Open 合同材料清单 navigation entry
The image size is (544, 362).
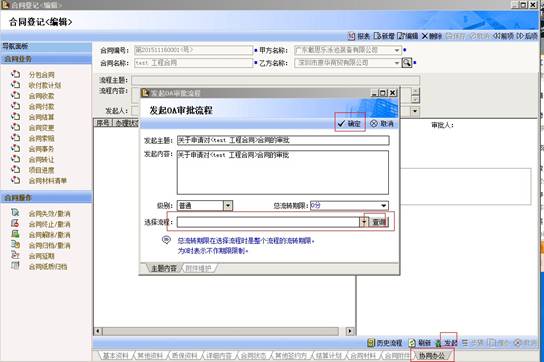pyautogui.click(x=48, y=180)
